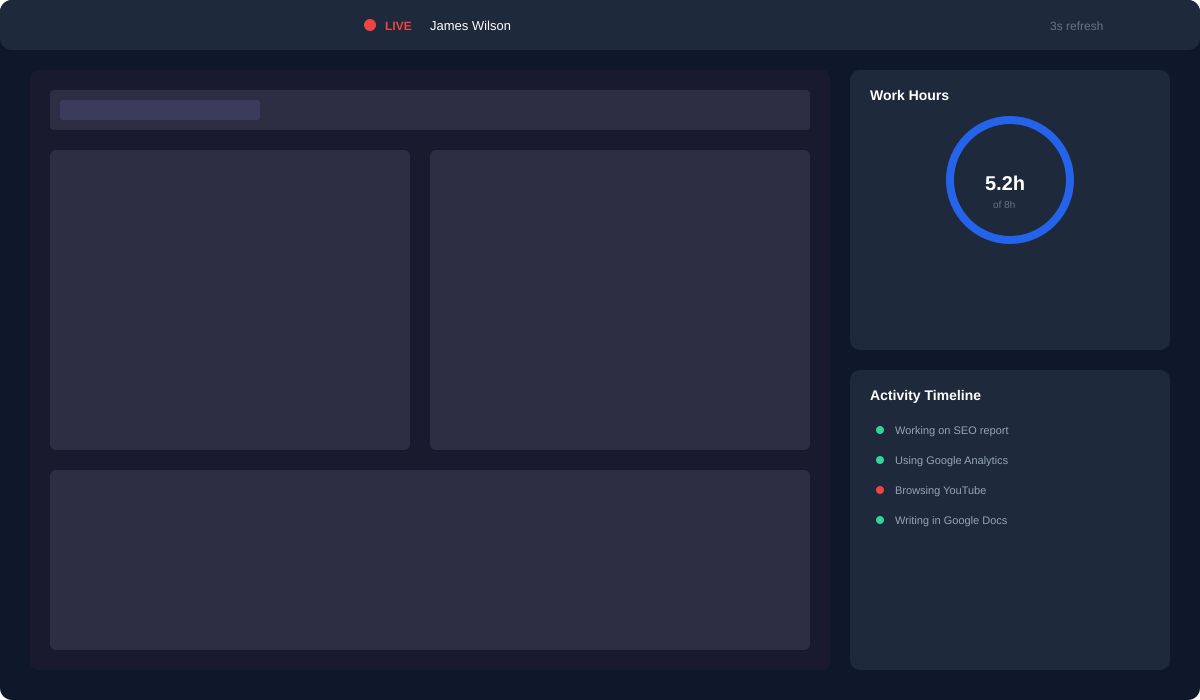1200x700 pixels.
Task: Click the red alert dot beside Browsing YouTube
Action: click(x=879, y=490)
